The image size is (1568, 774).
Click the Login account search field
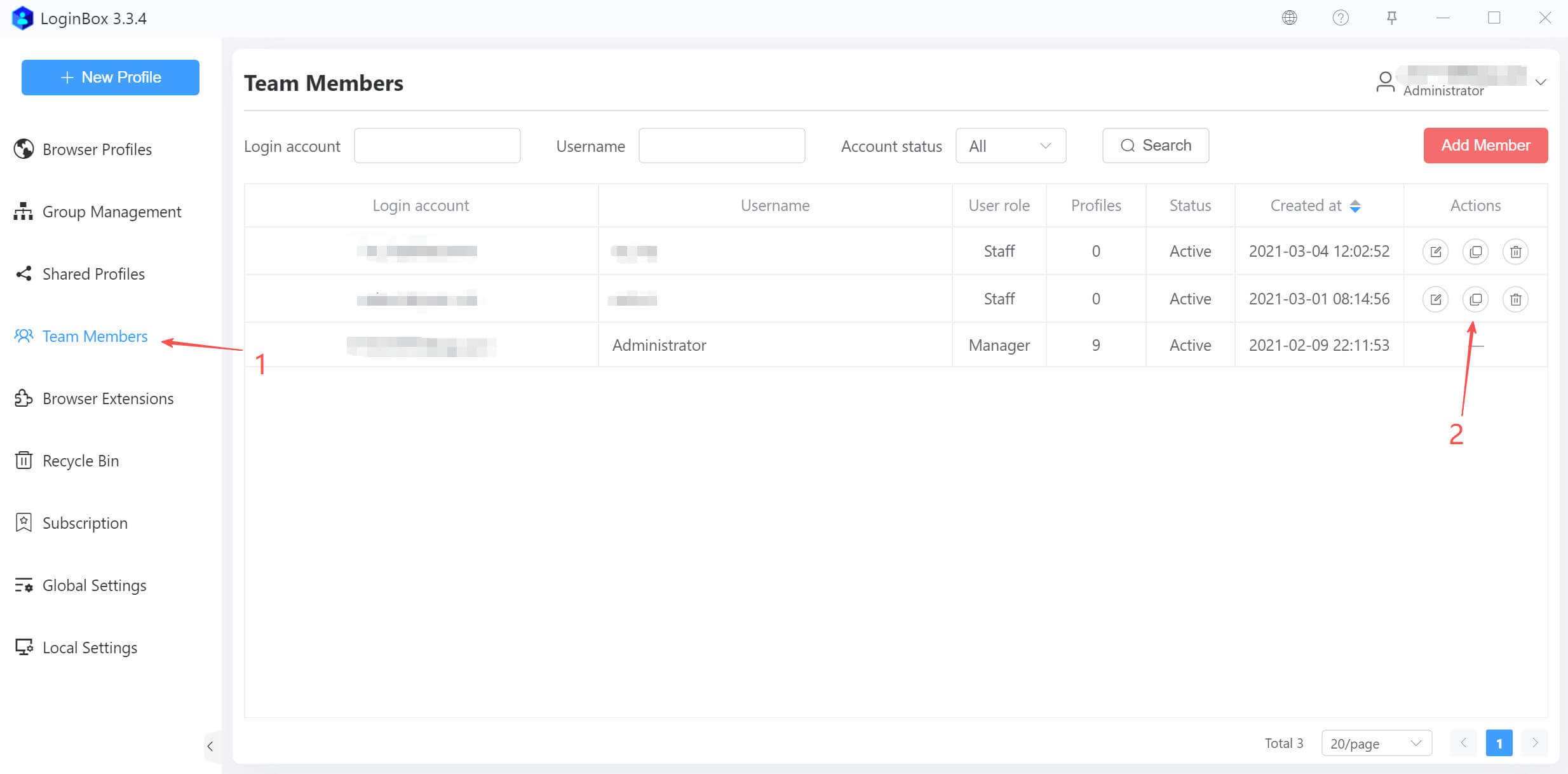pos(437,146)
